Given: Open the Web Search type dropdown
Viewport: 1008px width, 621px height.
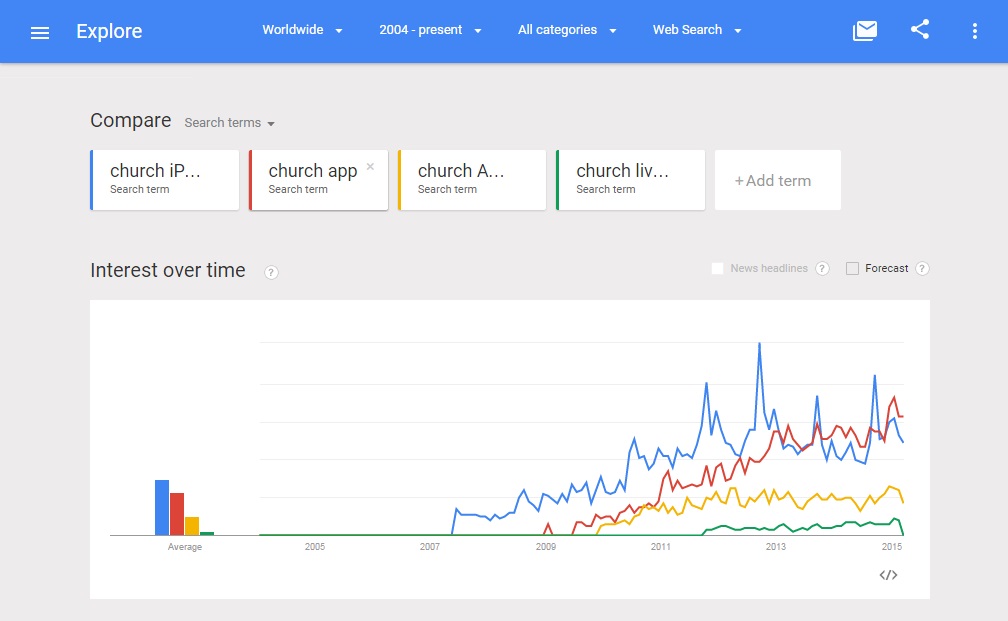Looking at the screenshot, I should tap(697, 30).
